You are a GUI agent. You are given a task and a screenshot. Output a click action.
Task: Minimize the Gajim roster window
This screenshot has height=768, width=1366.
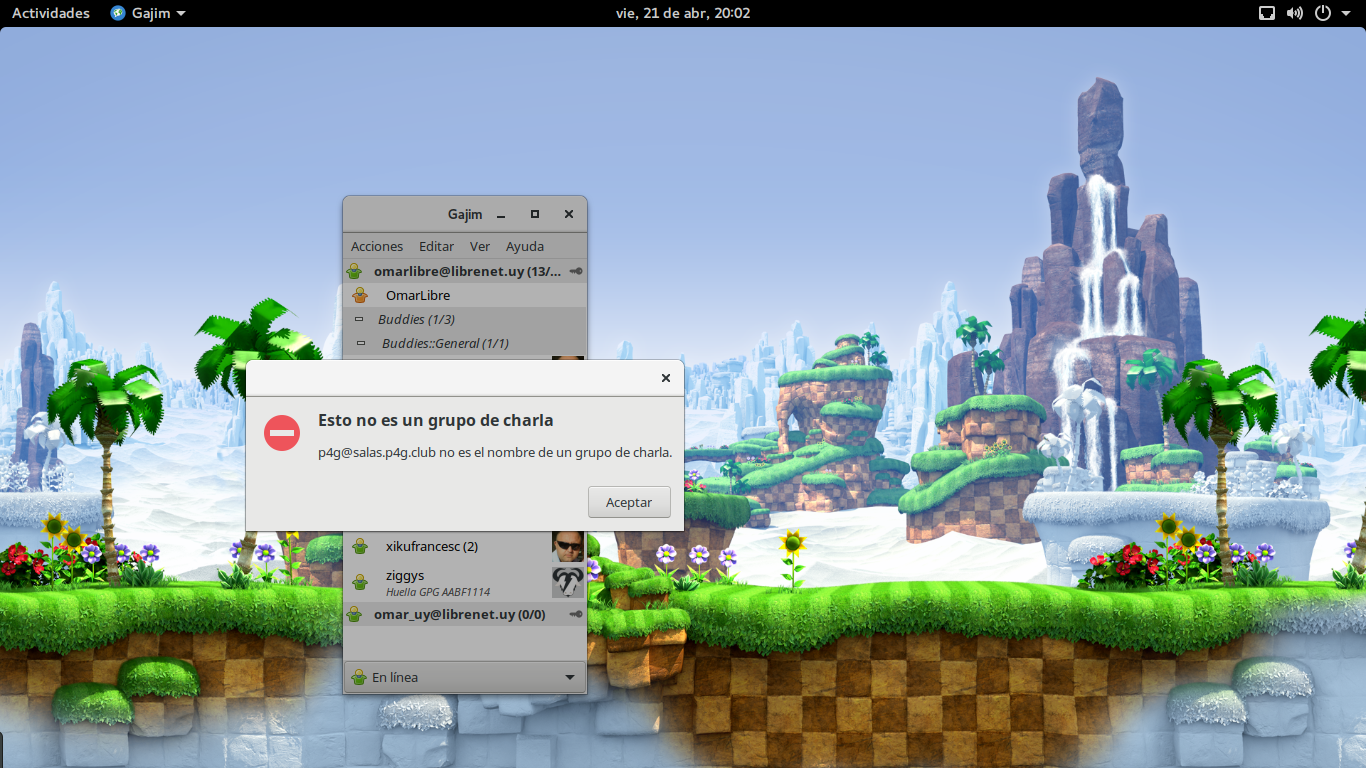[x=501, y=214]
